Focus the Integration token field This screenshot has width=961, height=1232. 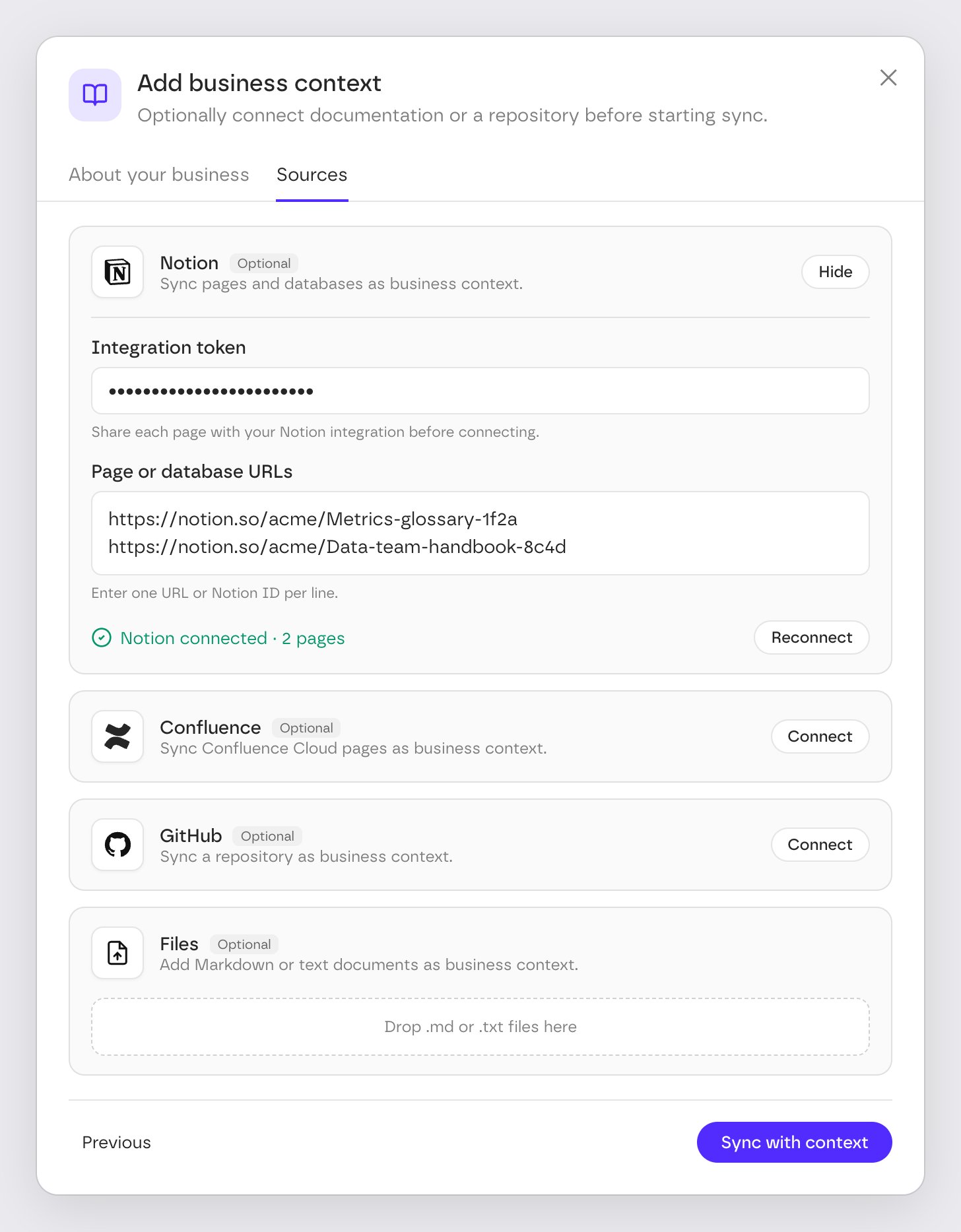point(480,391)
